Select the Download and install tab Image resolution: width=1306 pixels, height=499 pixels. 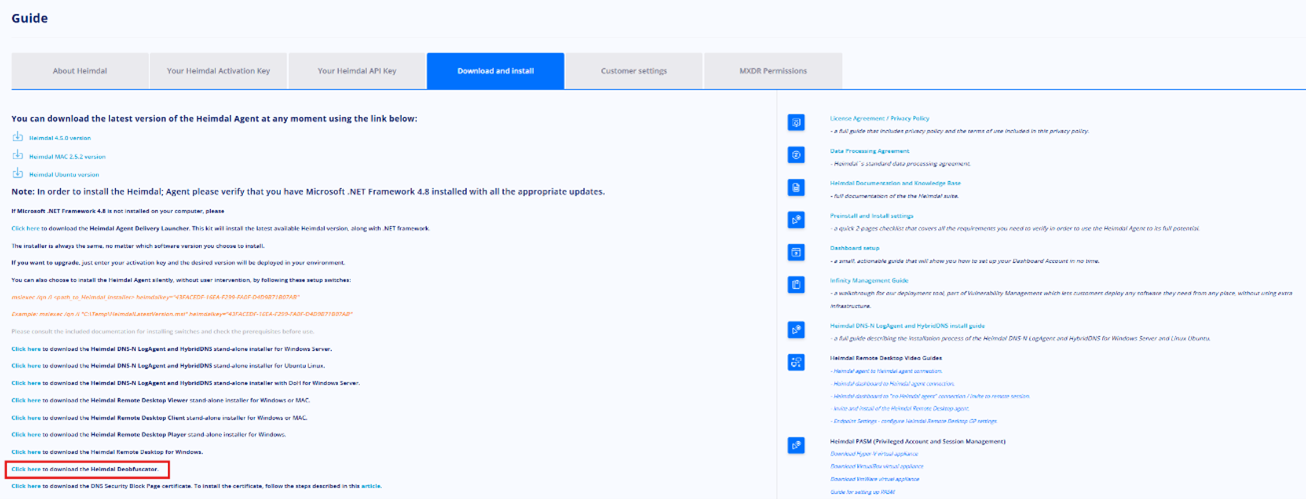click(495, 71)
